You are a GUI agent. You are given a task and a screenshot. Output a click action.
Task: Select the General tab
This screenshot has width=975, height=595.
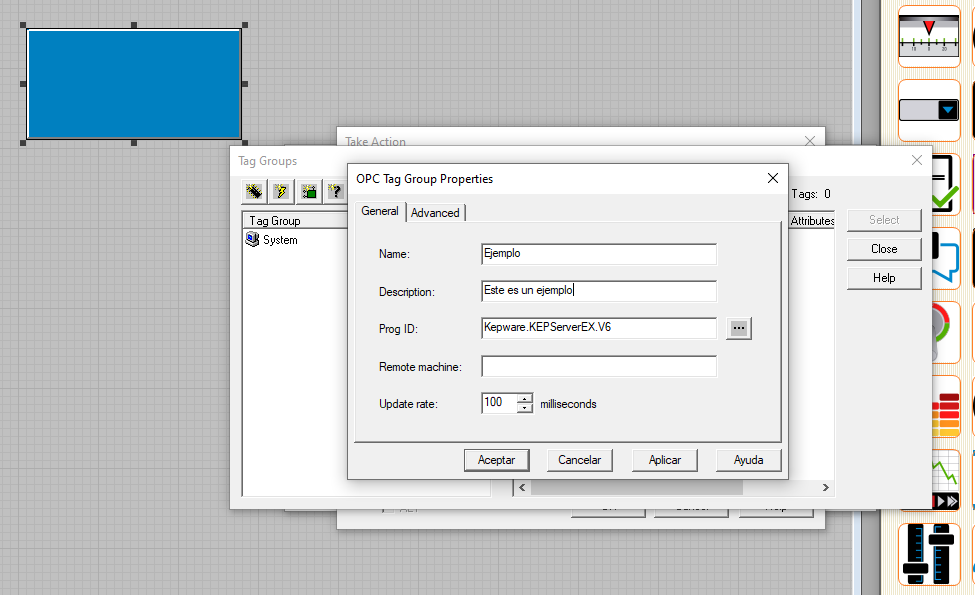pyautogui.click(x=380, y=211)
